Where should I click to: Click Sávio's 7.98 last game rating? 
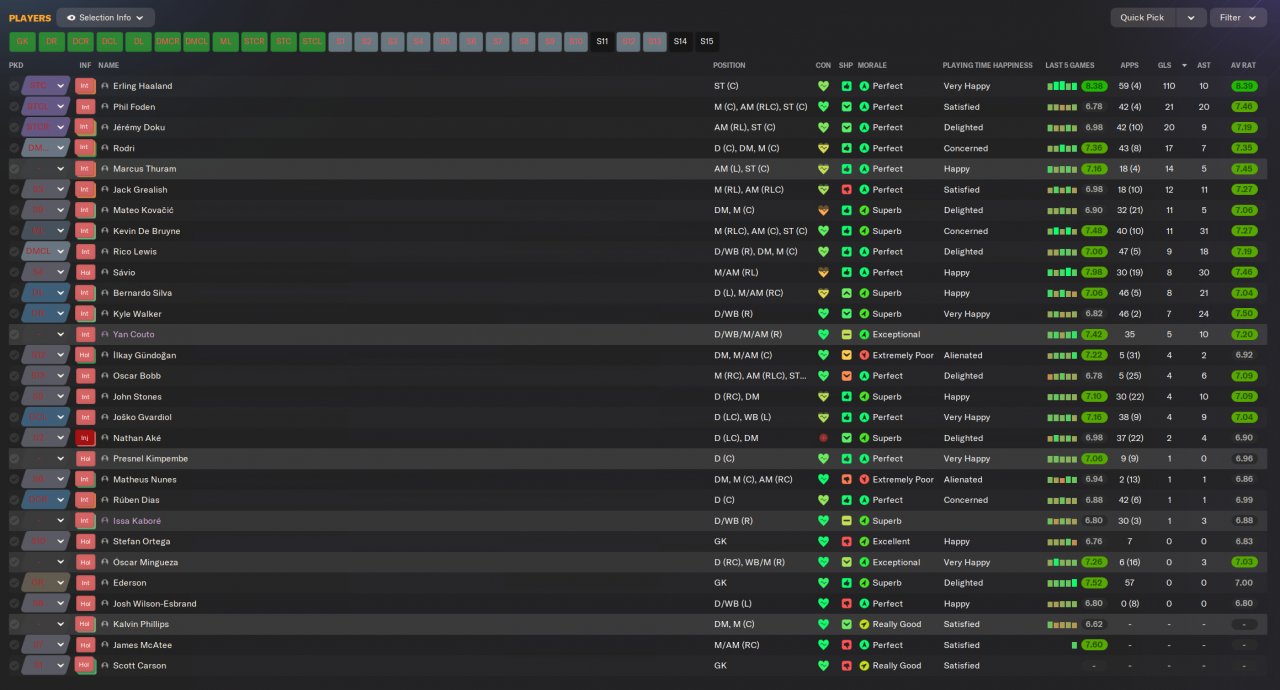(x=1094, y=272)
